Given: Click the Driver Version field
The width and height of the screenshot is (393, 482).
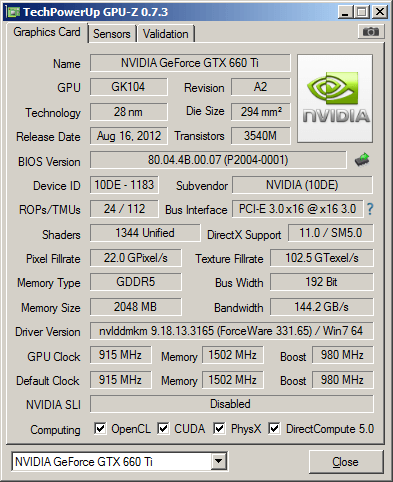Looking at the screenshot, I should click(231, 331).
